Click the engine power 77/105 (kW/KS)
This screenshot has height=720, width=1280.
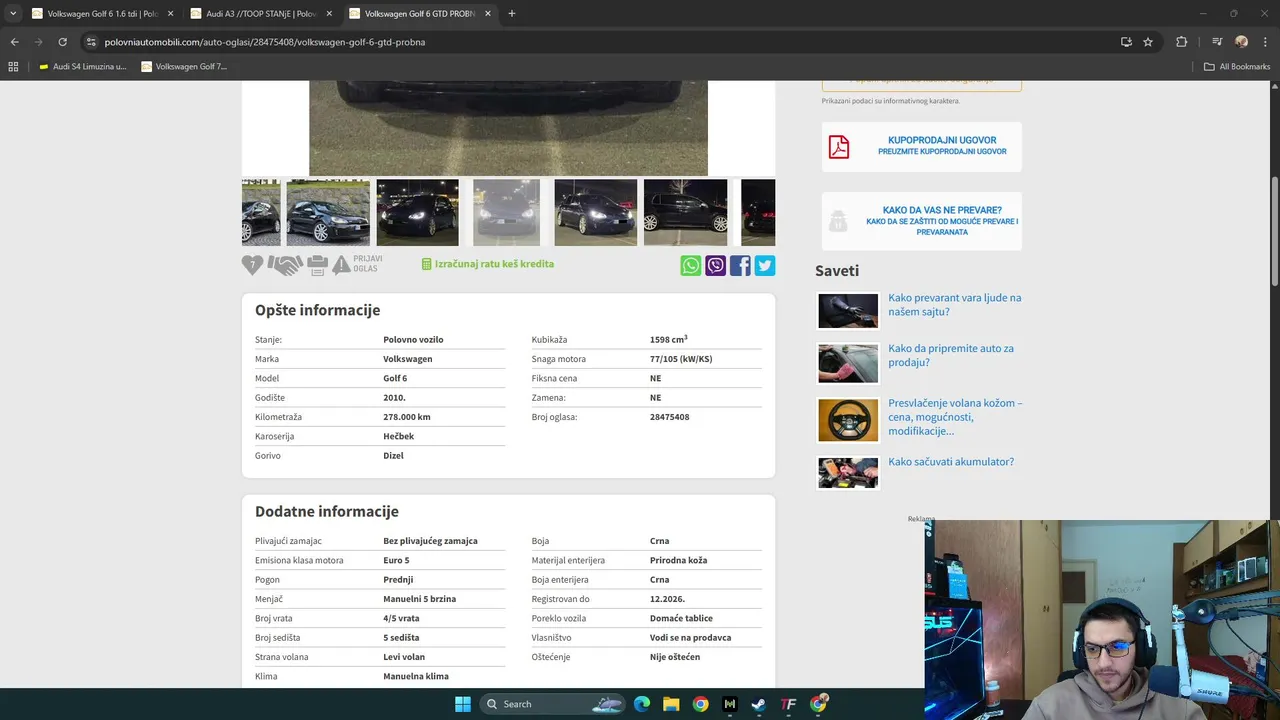(681, 359)
